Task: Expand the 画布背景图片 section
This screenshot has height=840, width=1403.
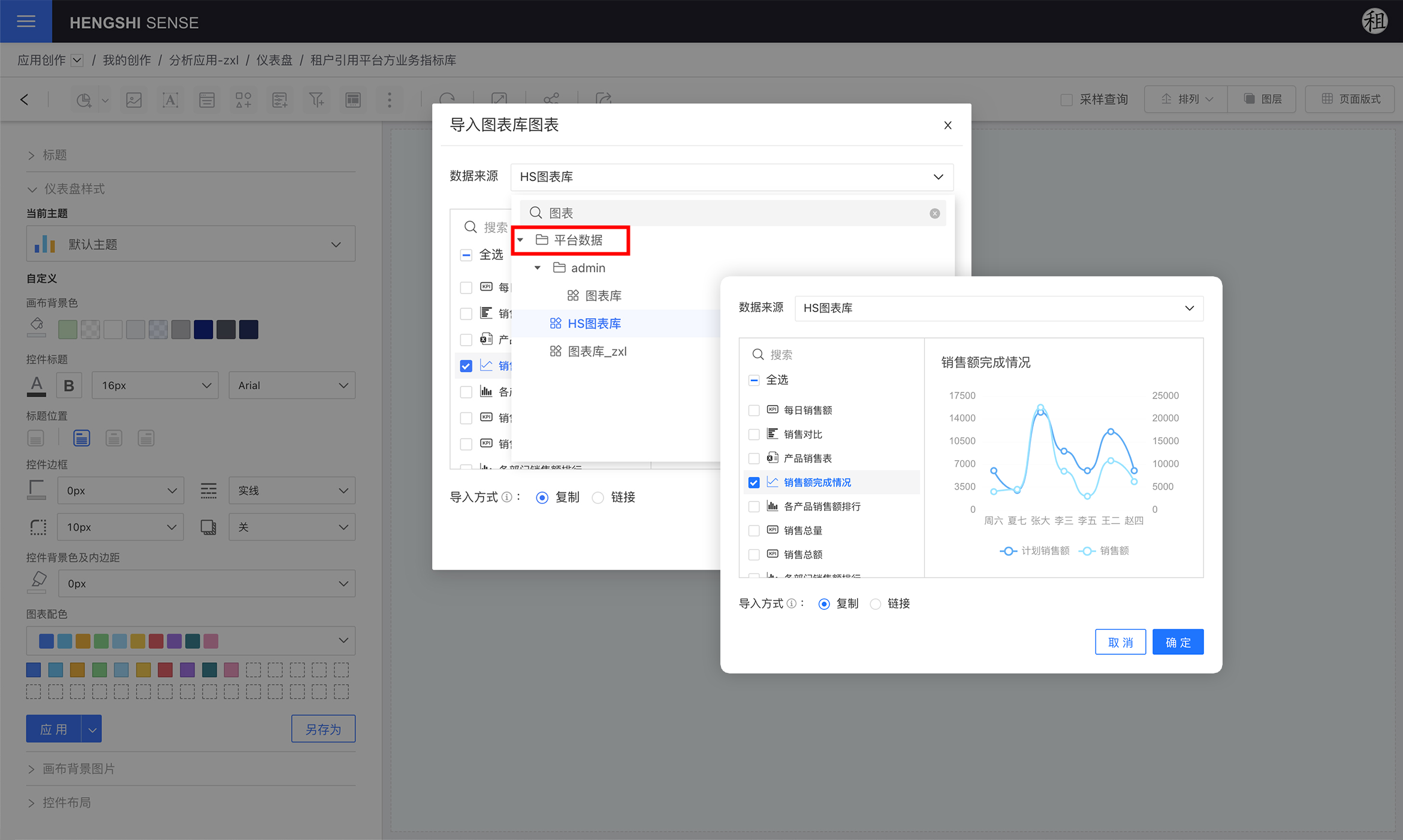Action: point(71,769)
